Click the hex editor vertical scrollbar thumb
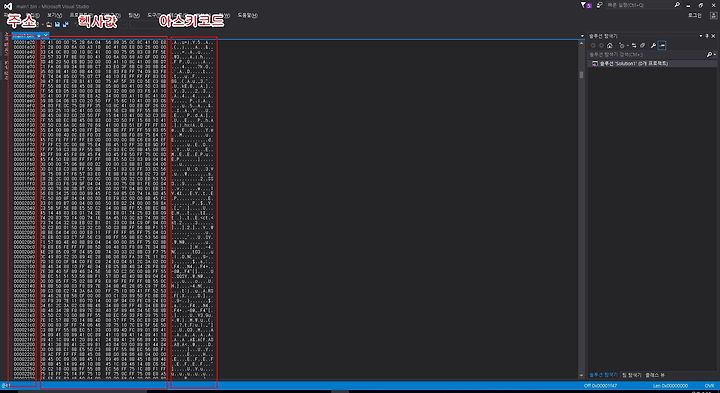Image resolution: width=720 pixels, height=393 pixels. pos(582,75)
